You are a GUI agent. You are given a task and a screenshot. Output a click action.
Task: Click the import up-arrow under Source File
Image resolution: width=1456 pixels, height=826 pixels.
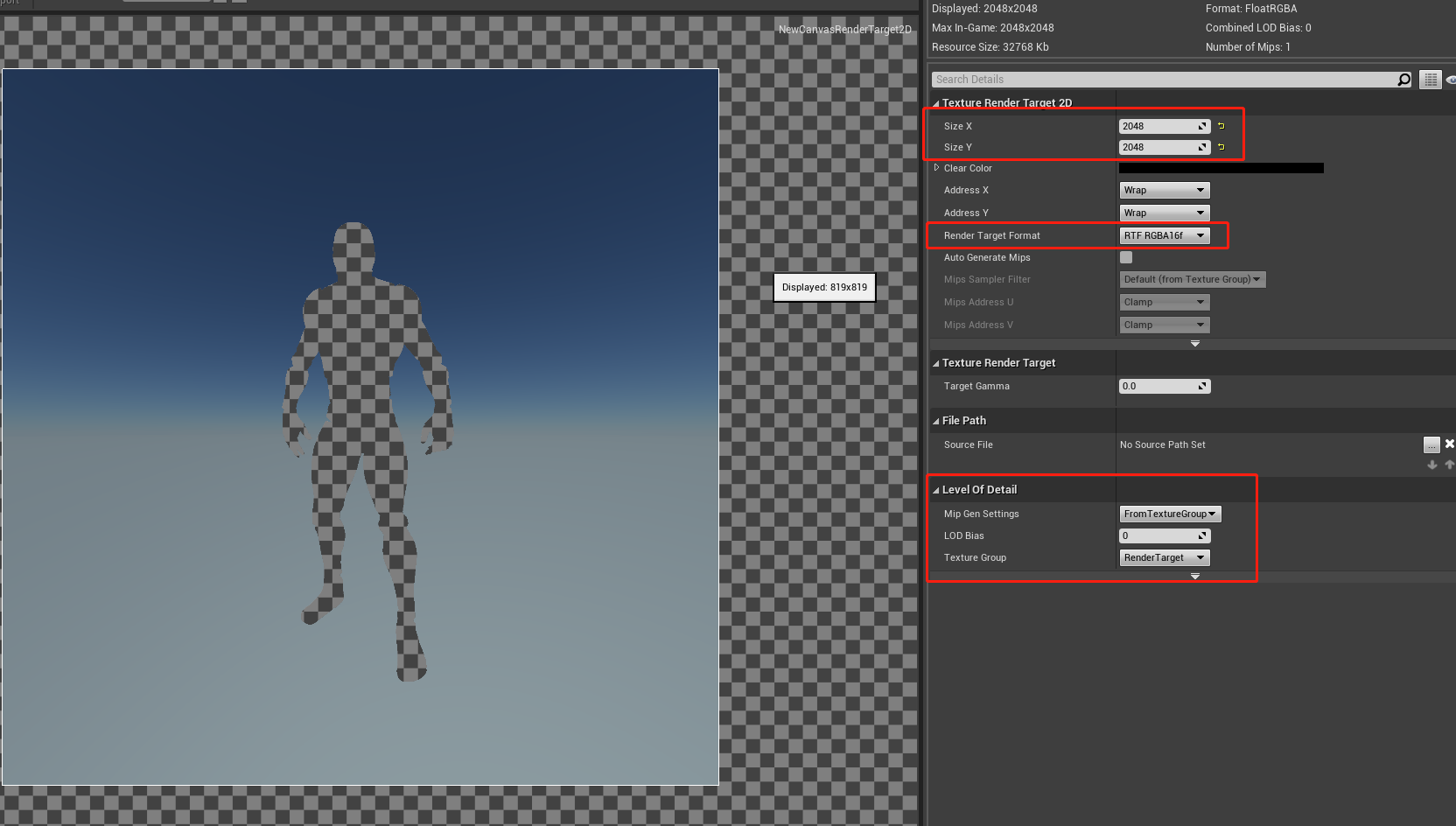(x=1450, y=465)
